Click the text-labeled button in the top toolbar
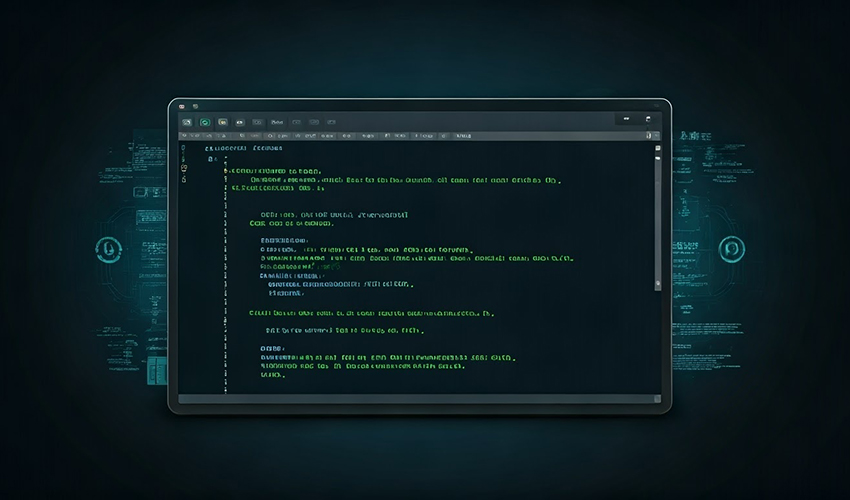Screen dimensions: 850x500 [277, 121]
